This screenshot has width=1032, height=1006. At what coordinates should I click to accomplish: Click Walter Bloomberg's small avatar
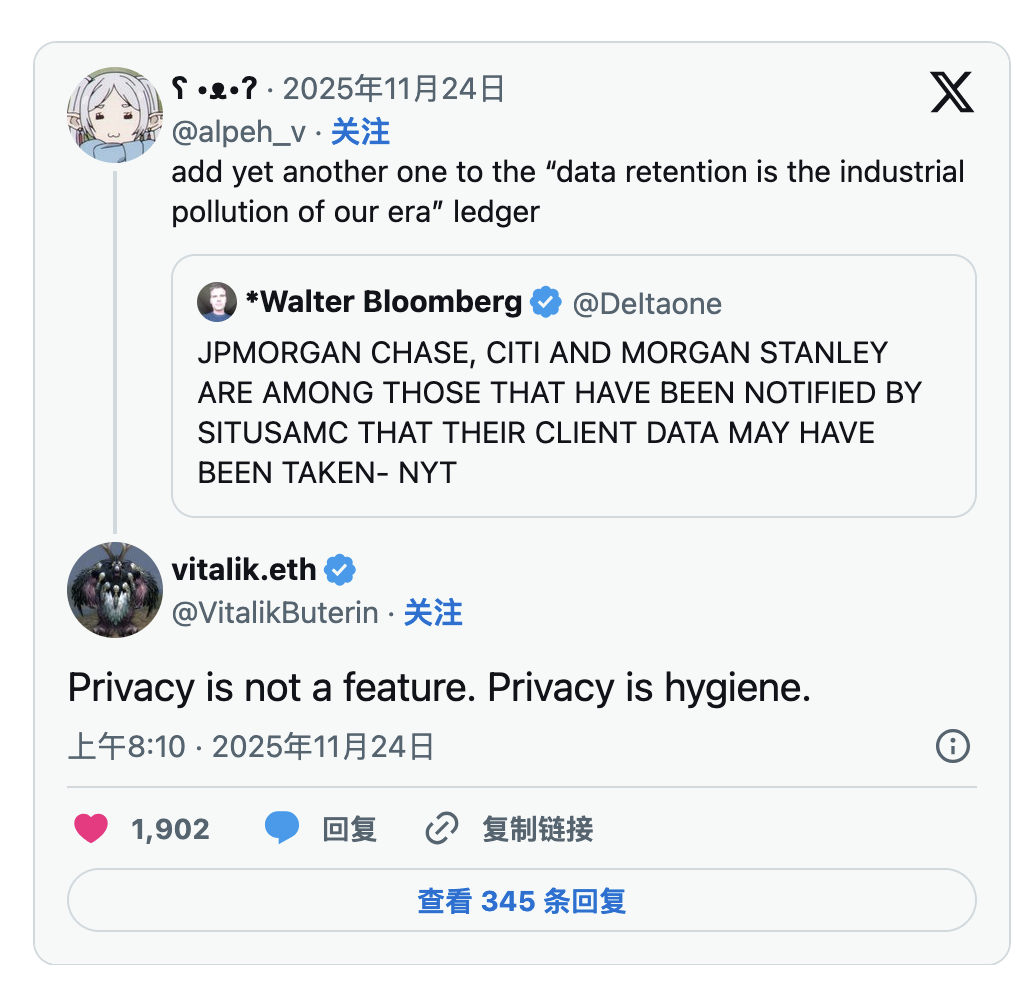[216, 302]
